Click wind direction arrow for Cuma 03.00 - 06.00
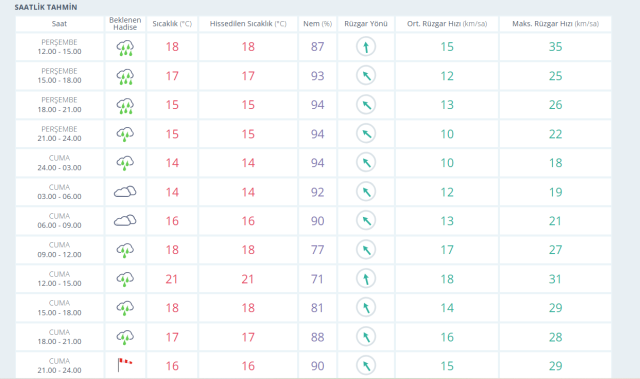The width and height of the screenshot is (640, 379). pyautogui.click(x=366, y=192)
